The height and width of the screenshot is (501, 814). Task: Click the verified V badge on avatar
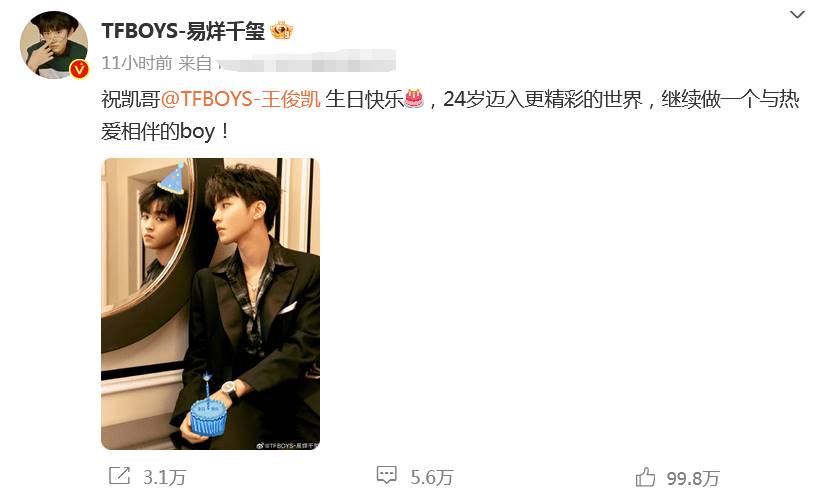coord(79,69)
